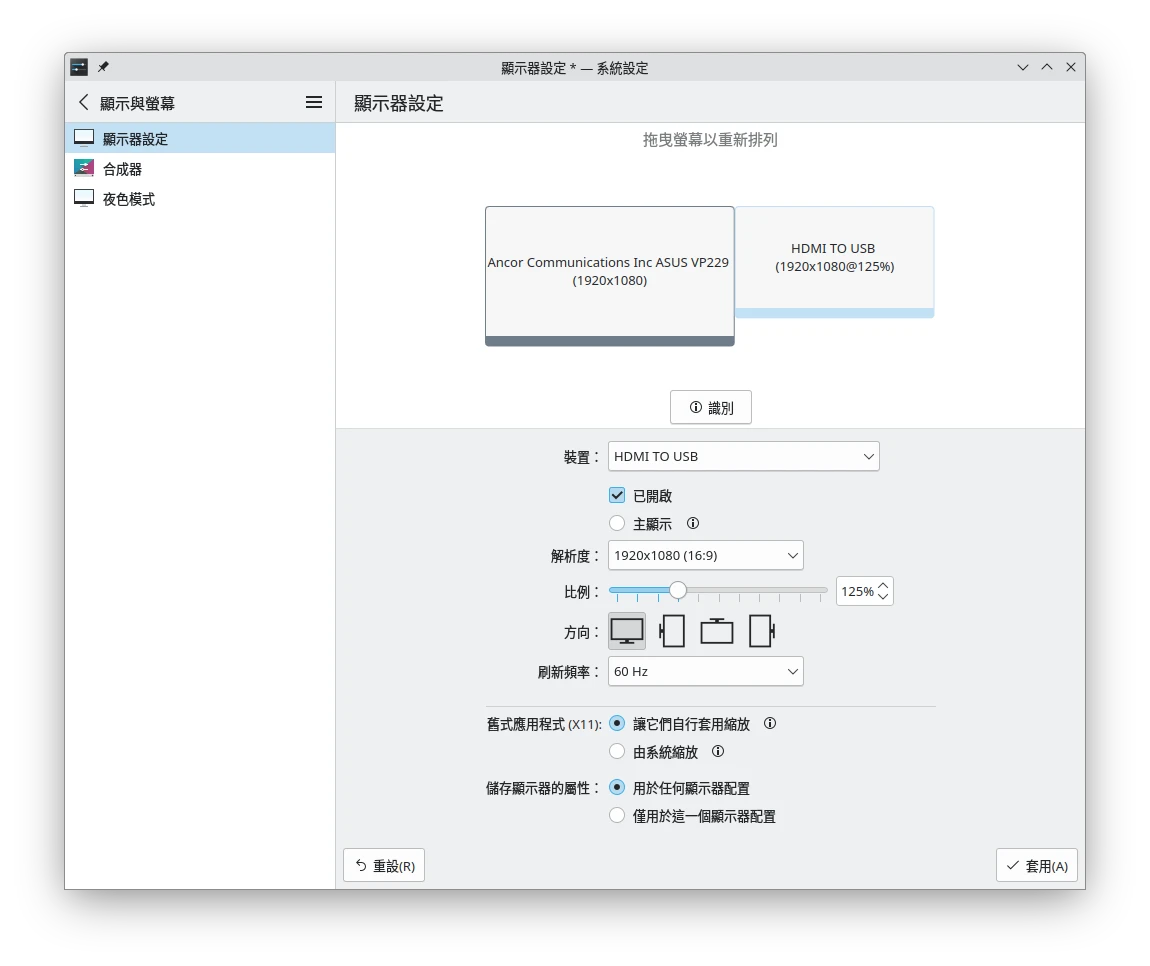This screenshot has height=966, width=1150.
Task: Click the info icon next to 主顯示
Action: 693,523
